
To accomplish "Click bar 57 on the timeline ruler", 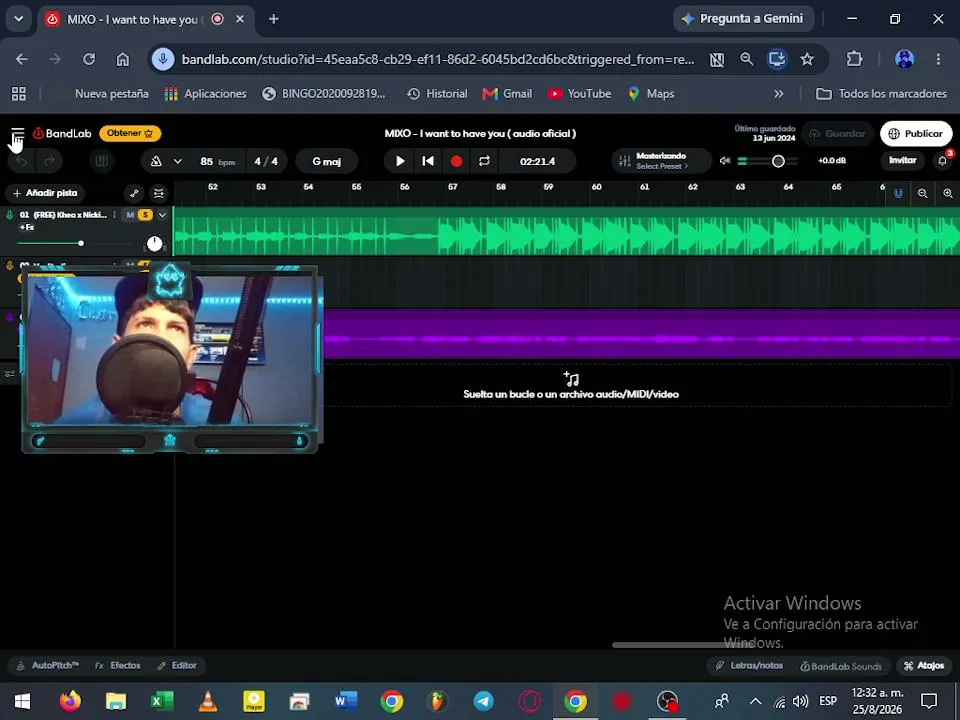I will [x=452, y=187].
